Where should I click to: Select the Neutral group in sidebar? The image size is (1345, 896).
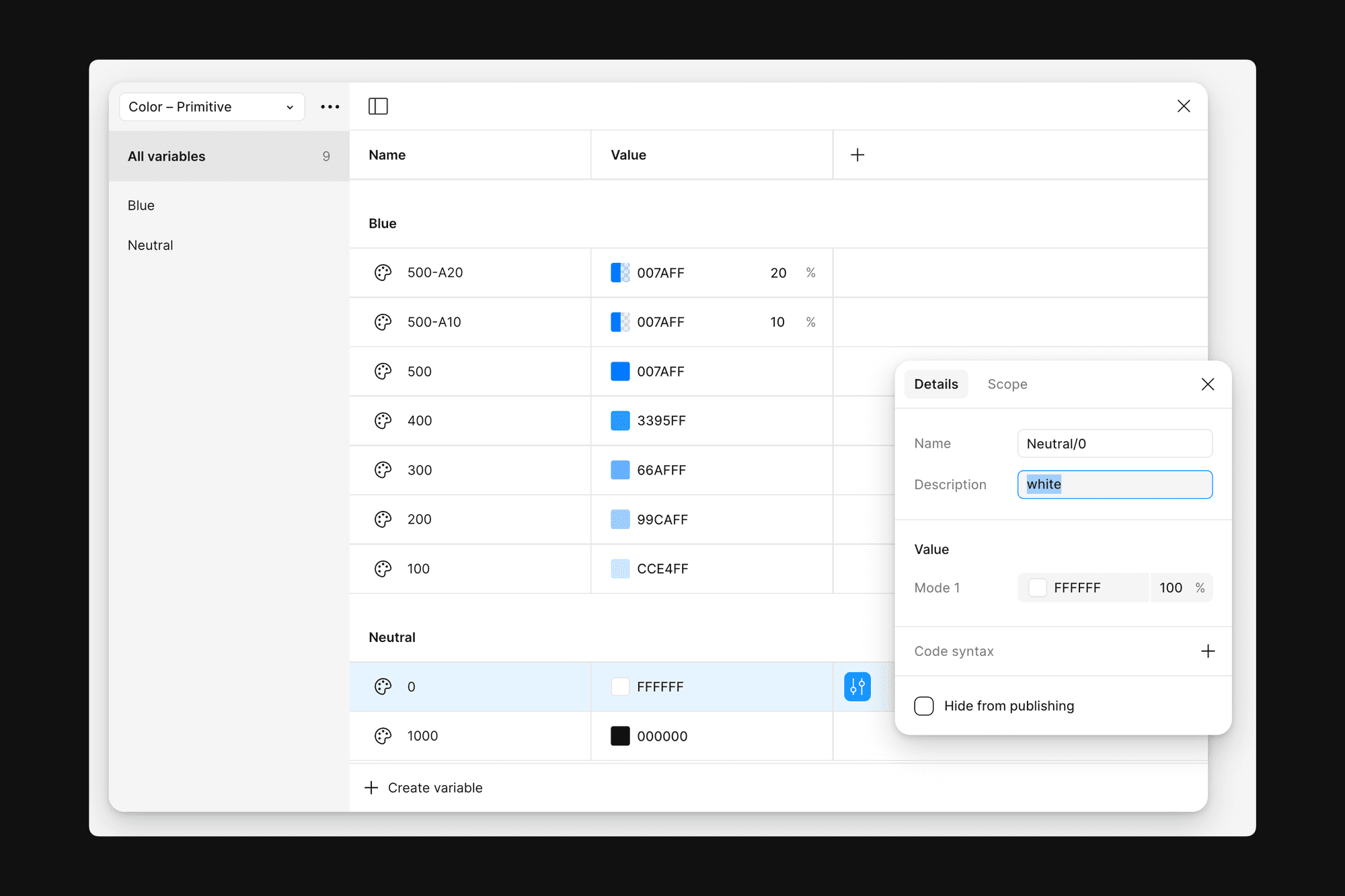151,245
